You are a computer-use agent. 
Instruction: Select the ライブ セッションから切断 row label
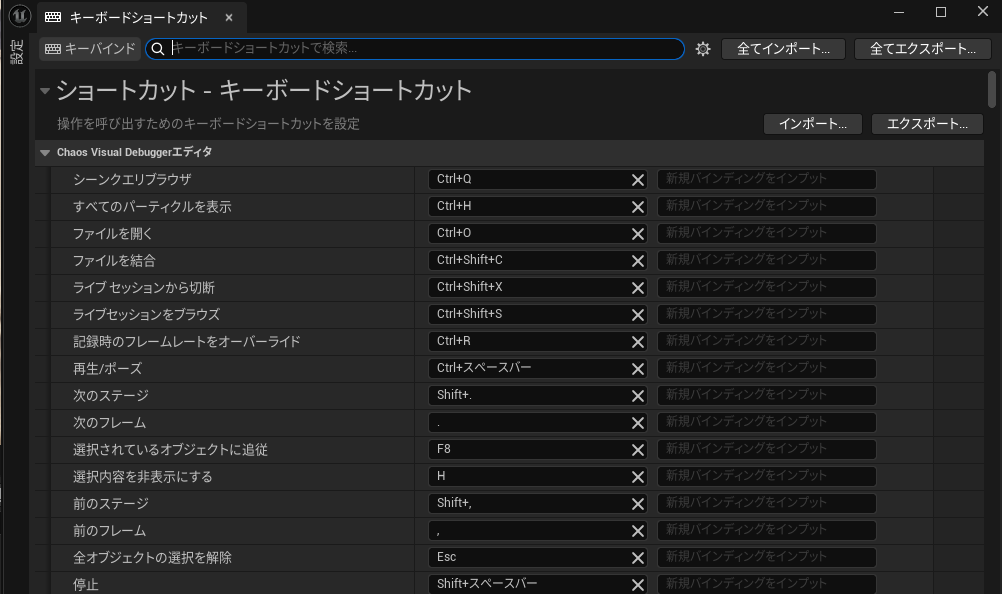tap(144, 288)
